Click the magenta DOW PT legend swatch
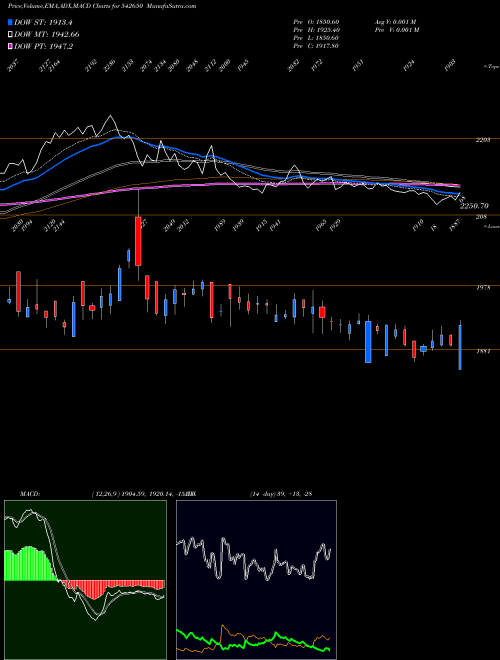The image size is (500, 660). 10,46
